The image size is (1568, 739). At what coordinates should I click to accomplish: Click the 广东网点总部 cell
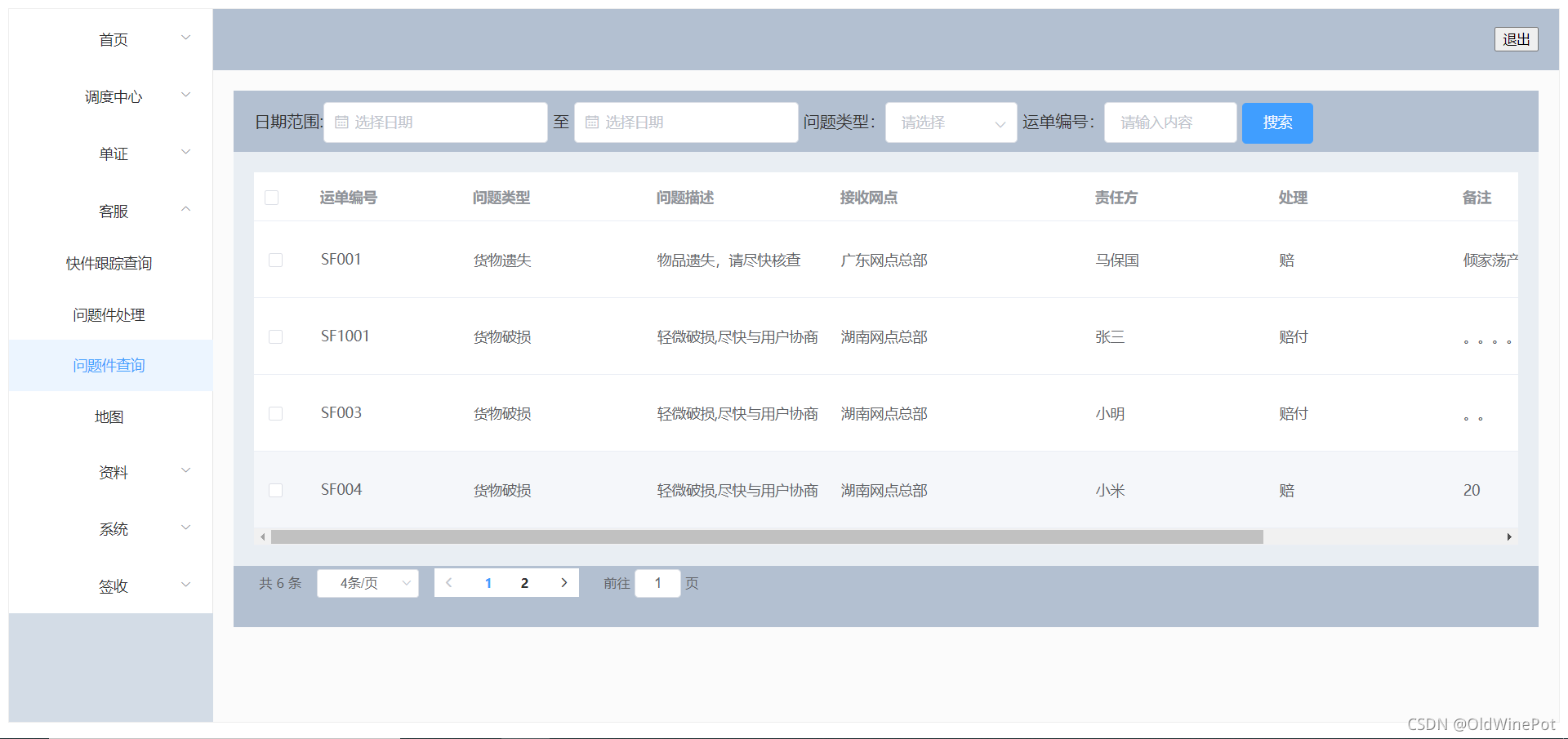click(x=884, y=260)
